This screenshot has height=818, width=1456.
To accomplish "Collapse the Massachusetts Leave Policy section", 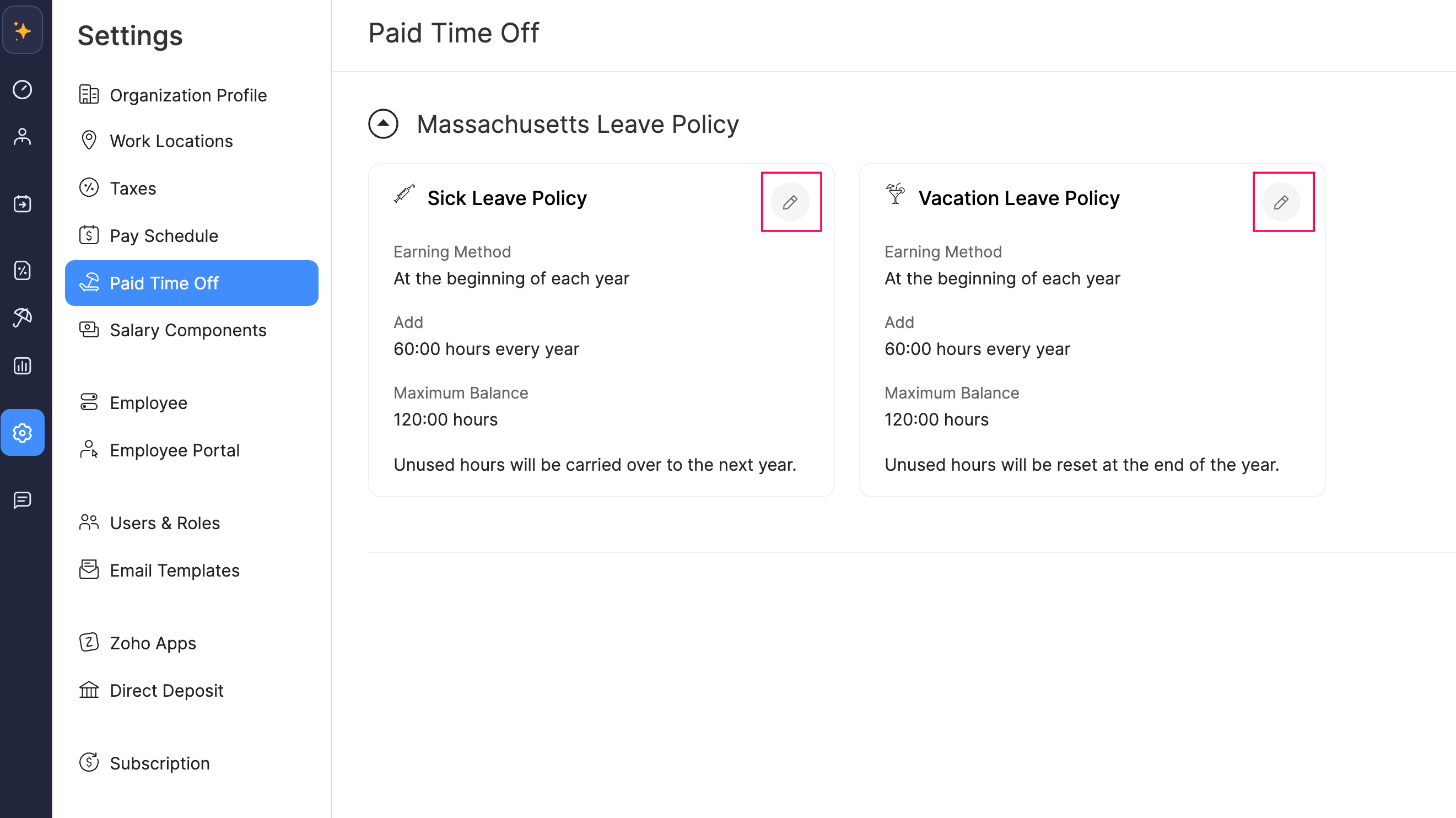I will pyautogui.click(x=383, y=123).
